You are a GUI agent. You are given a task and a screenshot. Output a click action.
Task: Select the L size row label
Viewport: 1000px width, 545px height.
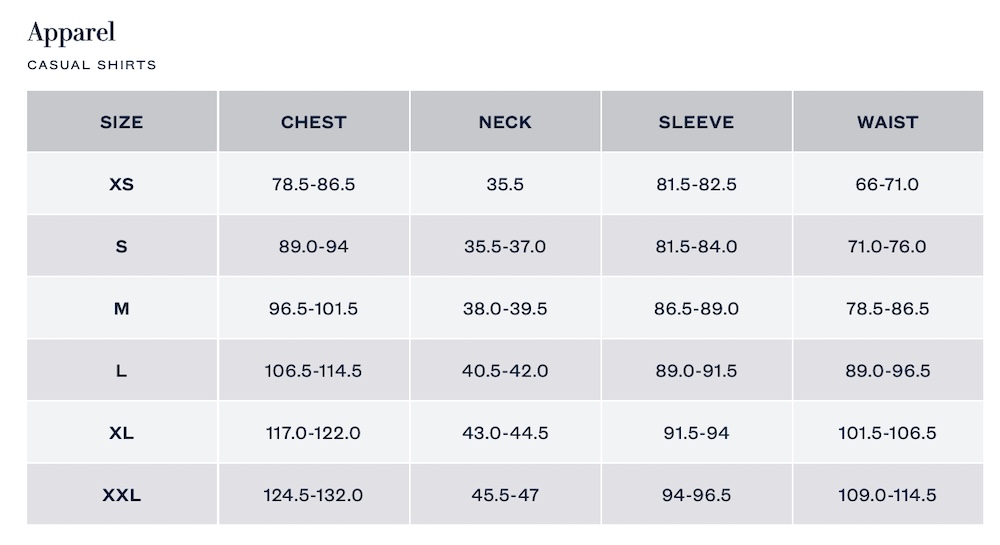coord(122,370)
